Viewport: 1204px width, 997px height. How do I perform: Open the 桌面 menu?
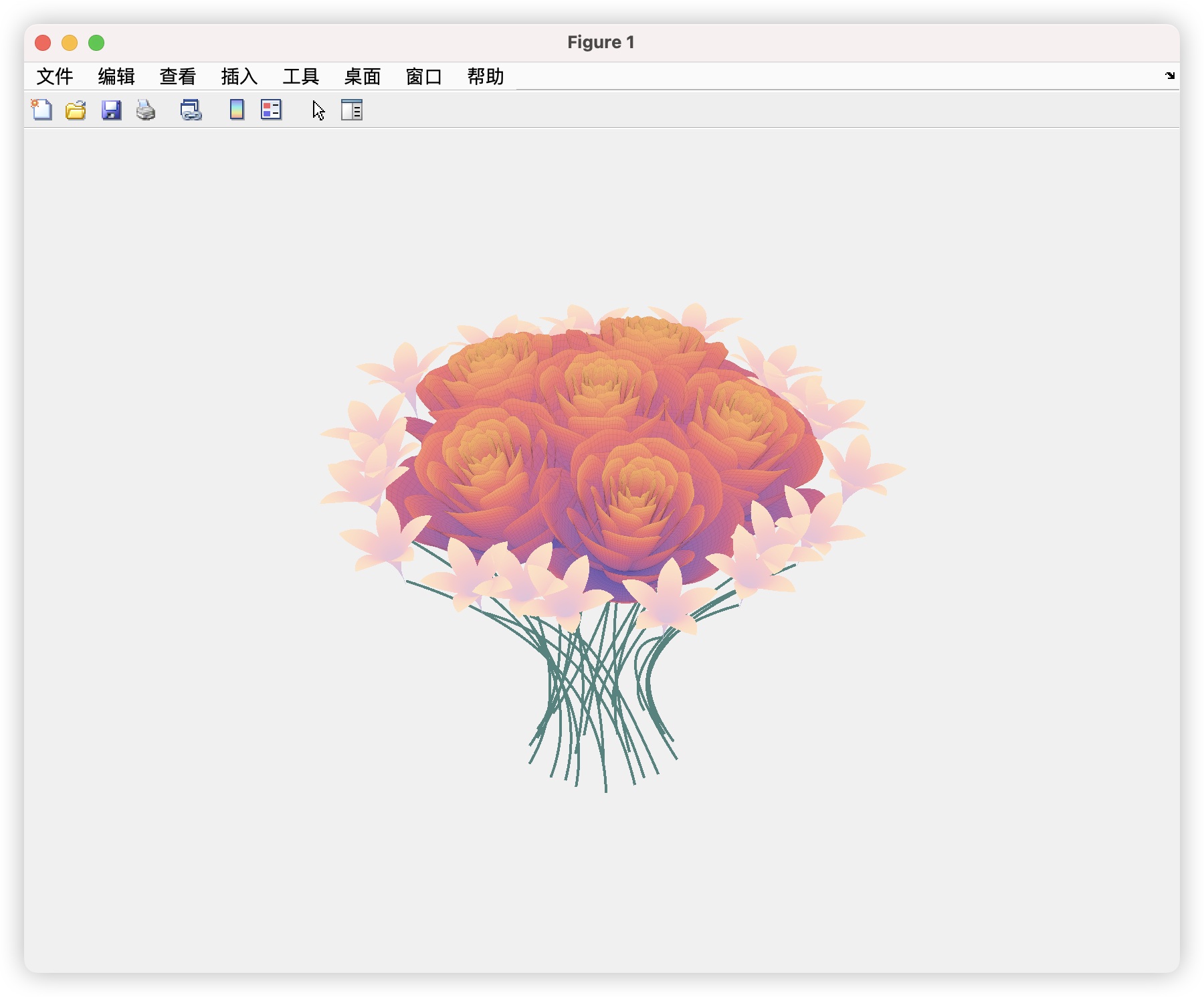[363, 76]
